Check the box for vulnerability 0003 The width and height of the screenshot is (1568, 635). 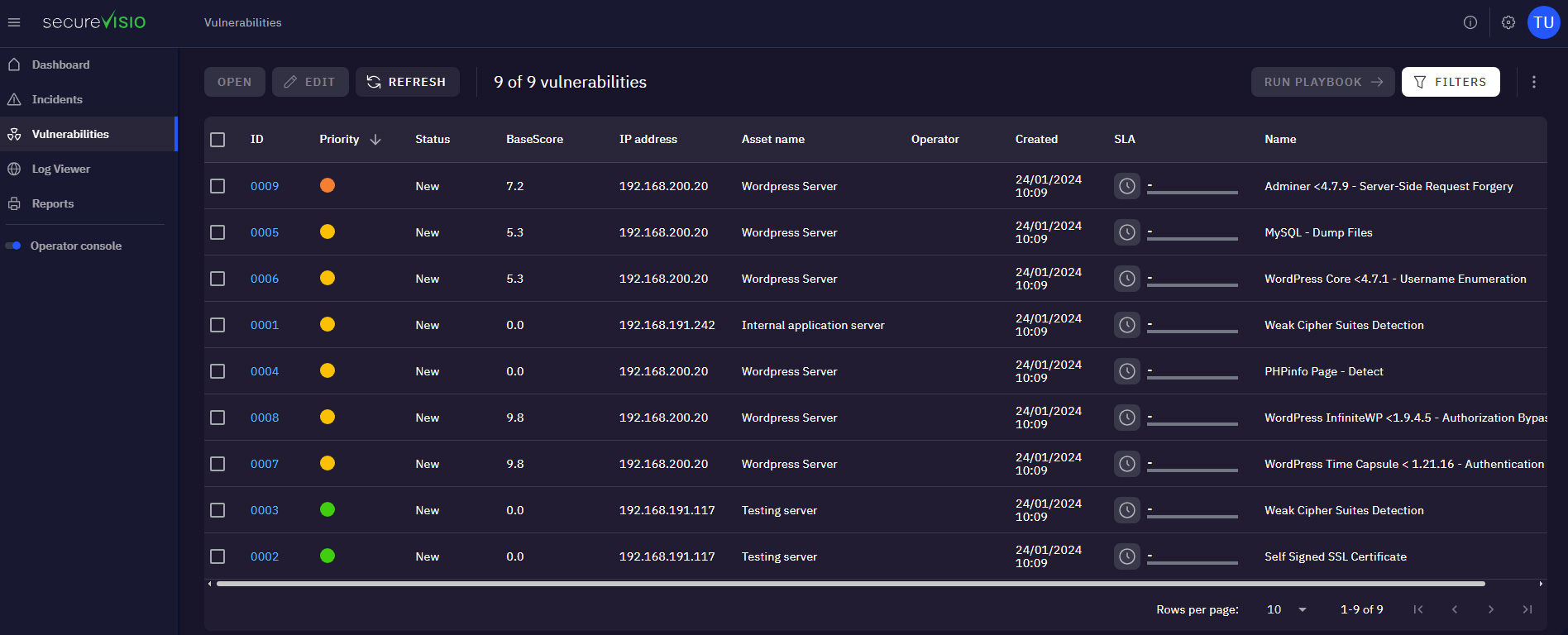(x=218, y=510)
